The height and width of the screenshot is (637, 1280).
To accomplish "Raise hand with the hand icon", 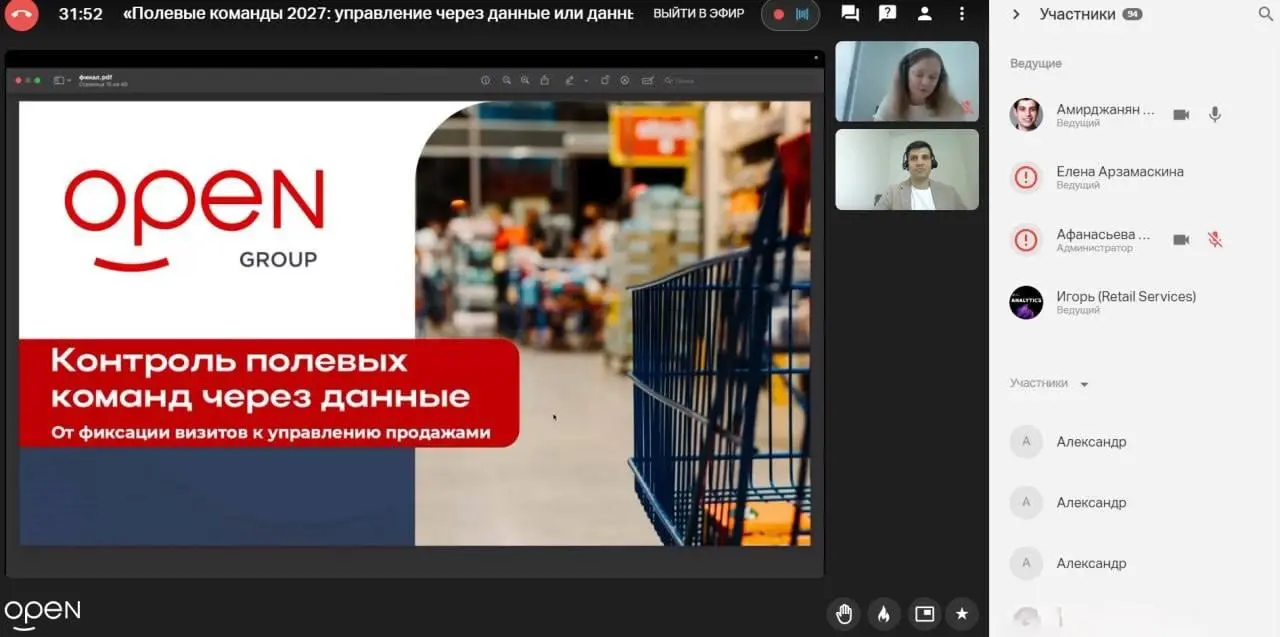I will tap(845, 614).
